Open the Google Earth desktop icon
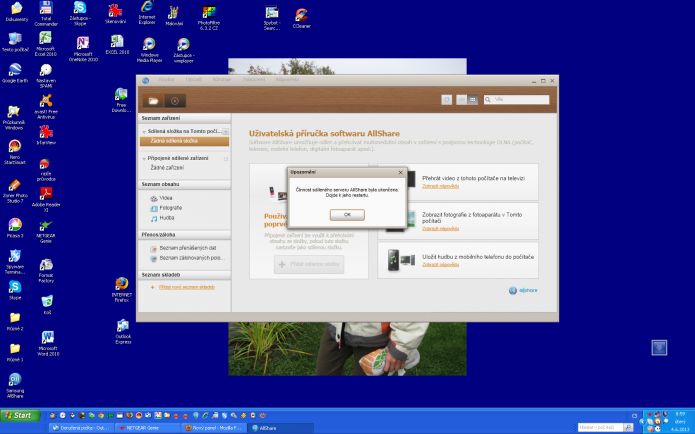The image size is (695, 434). pyautogui.click(x=15, y=73)
